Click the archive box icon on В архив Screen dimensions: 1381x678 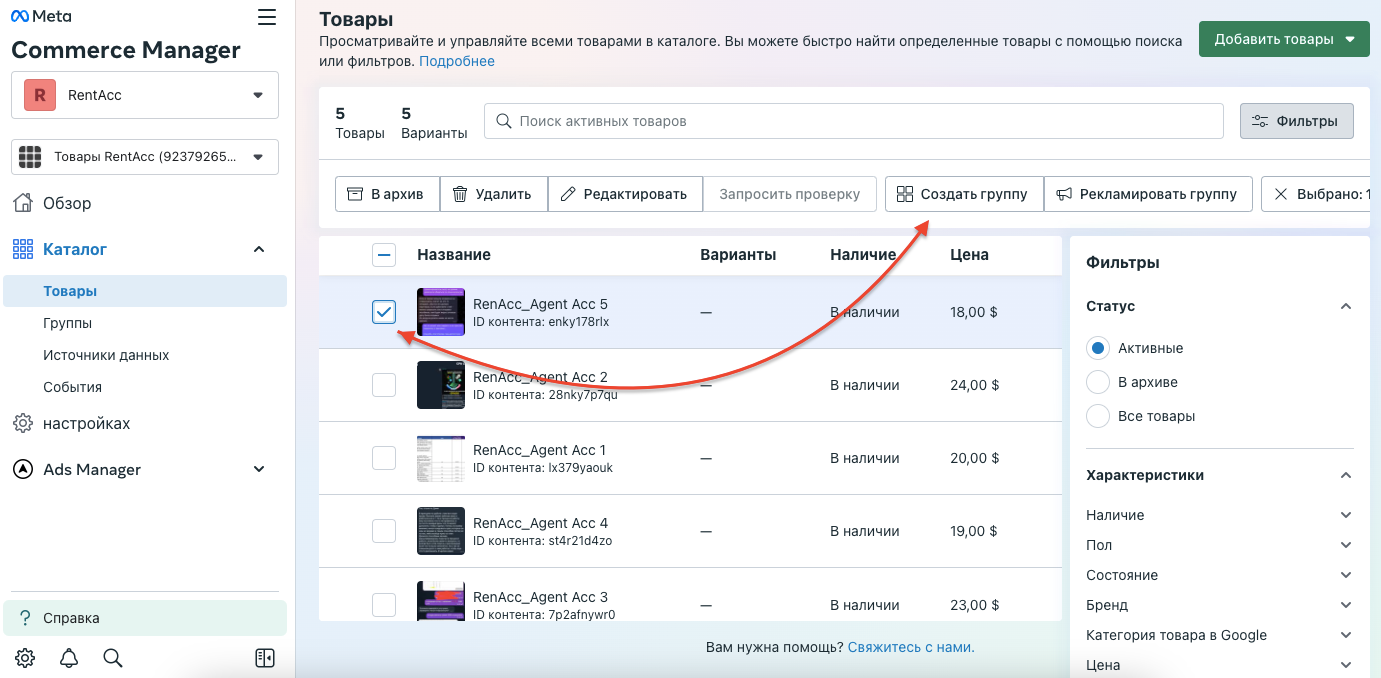pyautogui.click(x=355, y=194)
